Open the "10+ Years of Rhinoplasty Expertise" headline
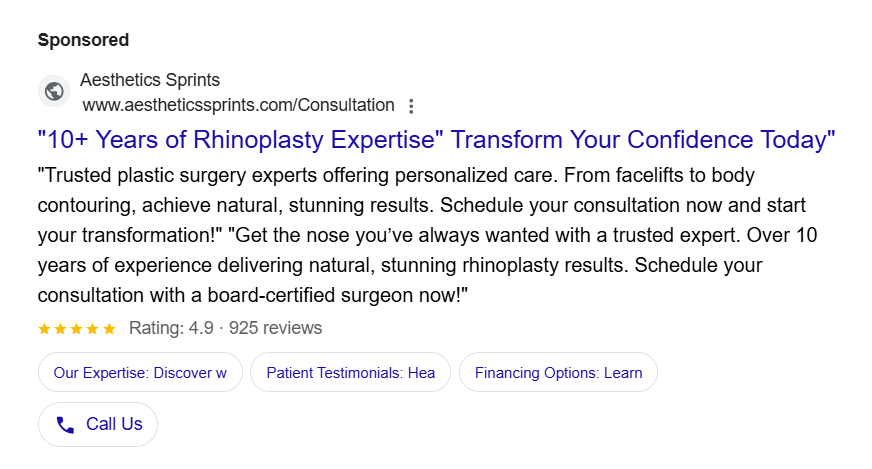 [x=437, y=140]
